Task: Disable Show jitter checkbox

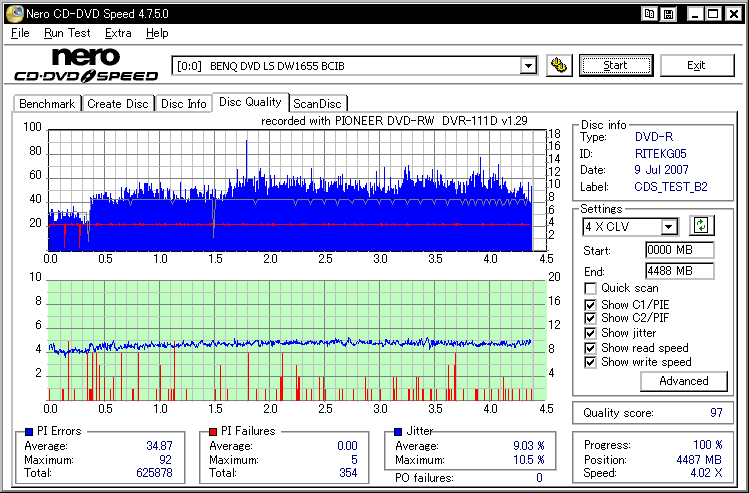Action: (590, 333)
